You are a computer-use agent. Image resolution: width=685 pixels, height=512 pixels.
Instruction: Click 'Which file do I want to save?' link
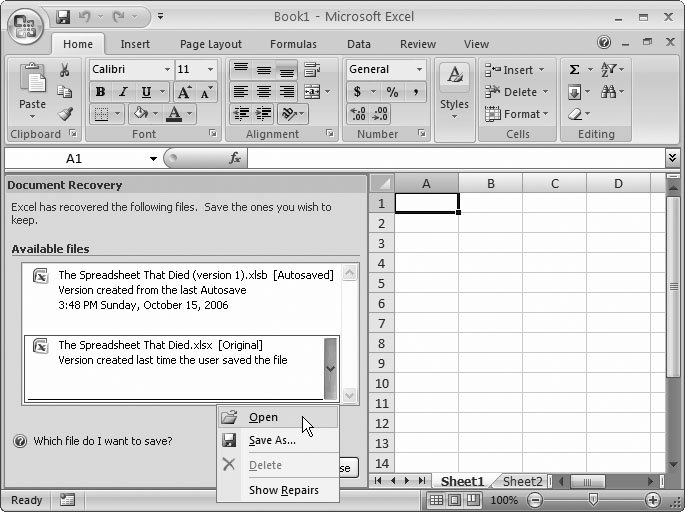(x=102, y=441)
